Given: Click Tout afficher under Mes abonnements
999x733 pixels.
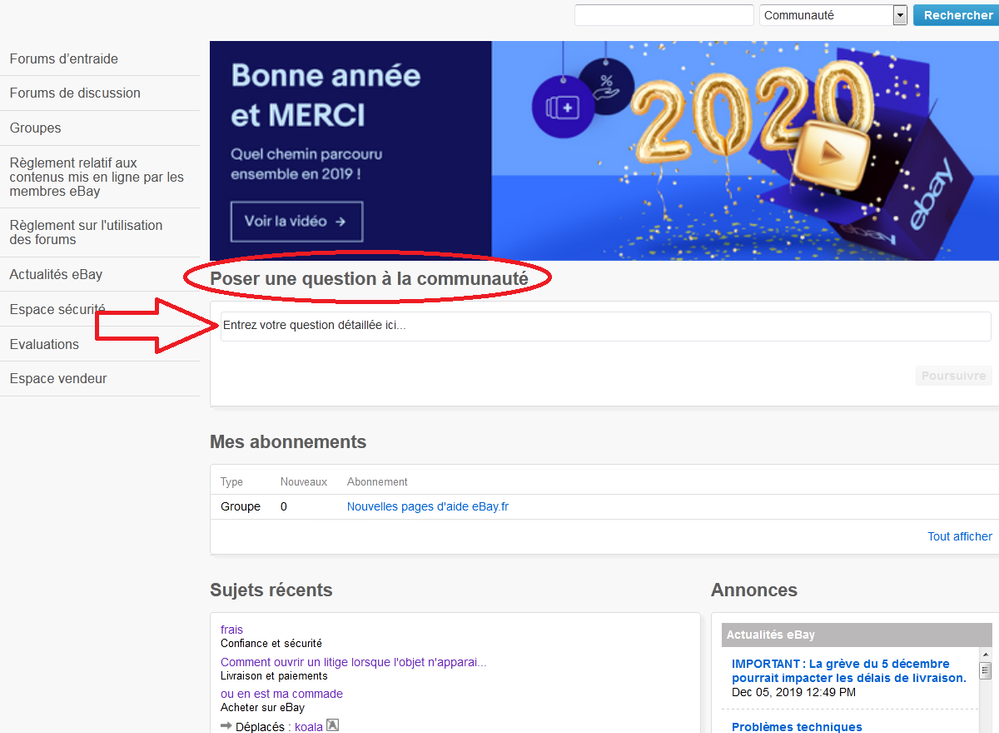Looking at the screenshot, I should pos(959,537).
